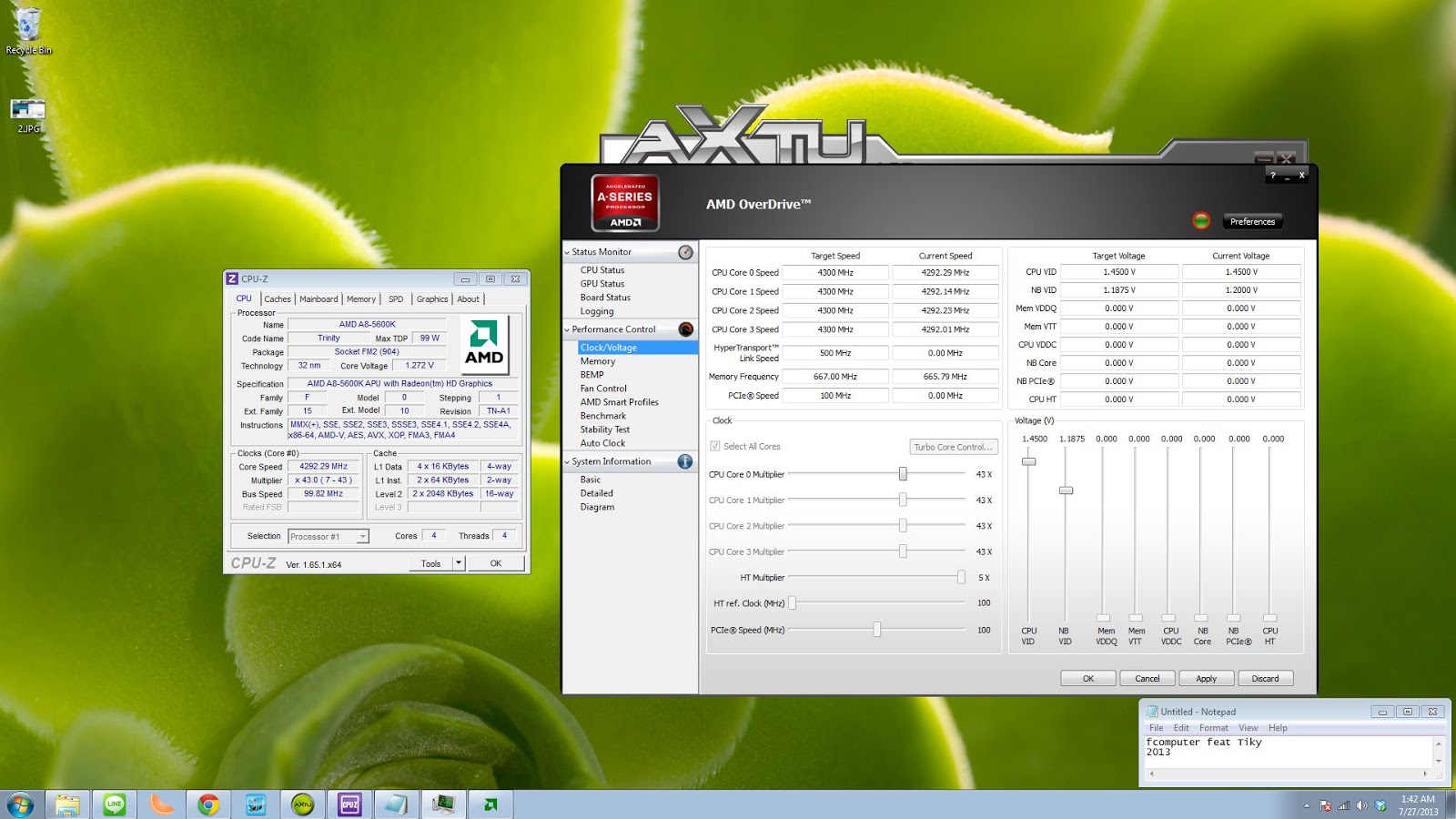Click the Status Monitor gauge icon
This screenshot has width=1456, height=819.
point(685,252)
